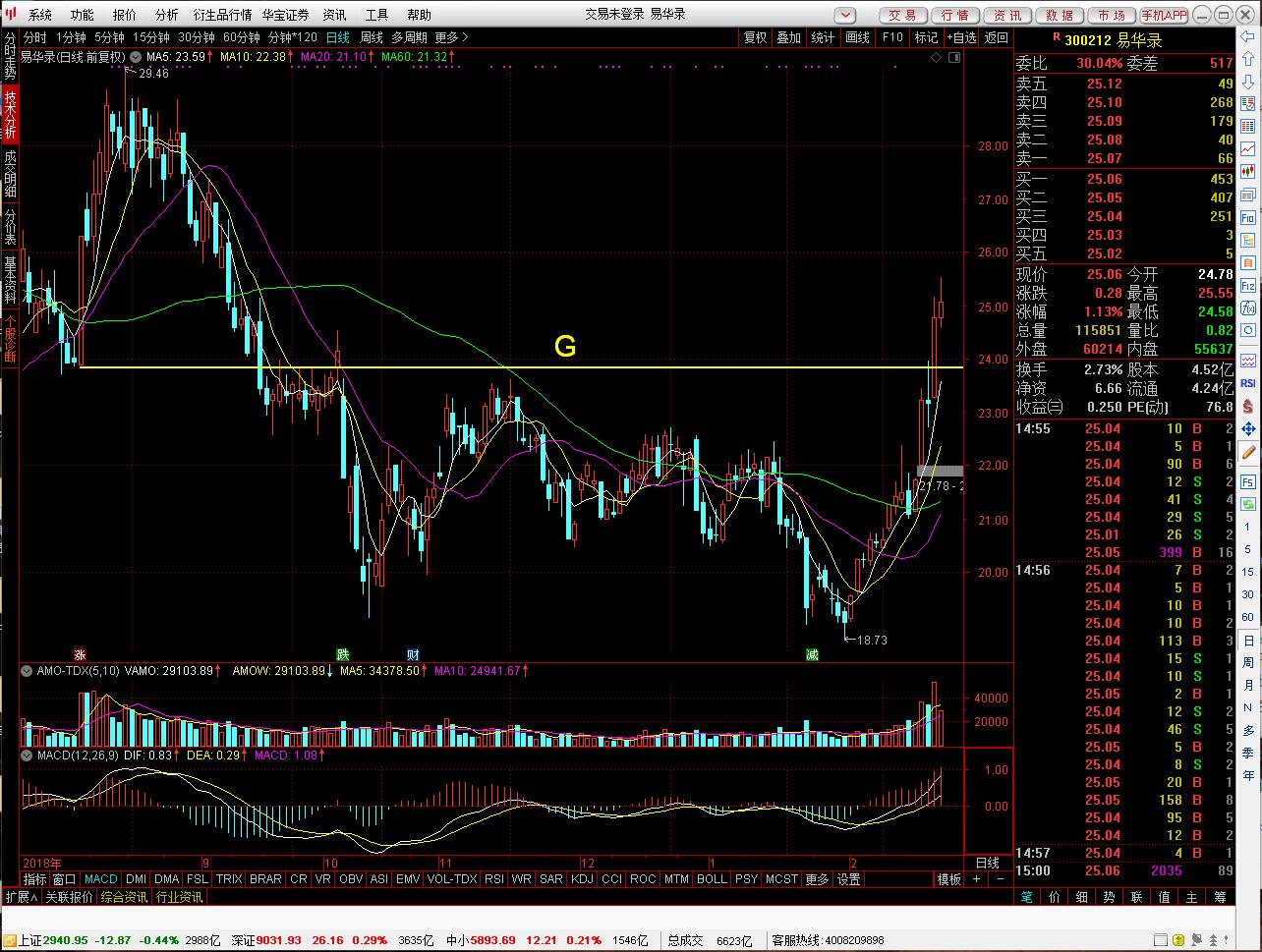Open the 多周期 multi-period view
The image size is (1262, 952).
pos(409,37)
